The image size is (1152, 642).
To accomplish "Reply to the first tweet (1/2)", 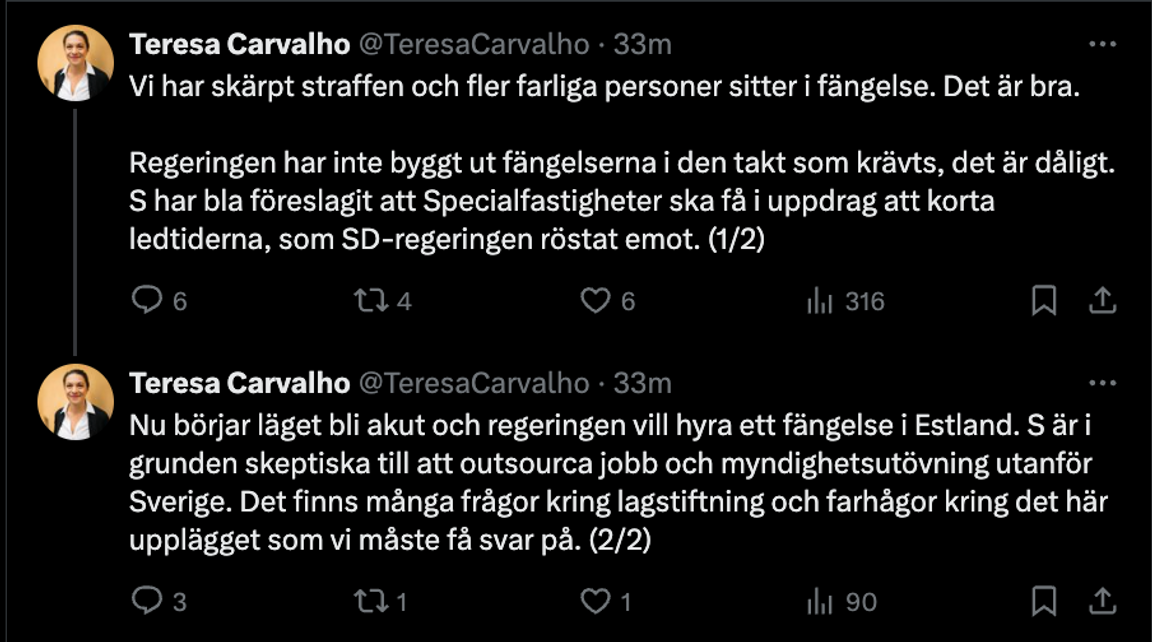I will pos(146,300).
